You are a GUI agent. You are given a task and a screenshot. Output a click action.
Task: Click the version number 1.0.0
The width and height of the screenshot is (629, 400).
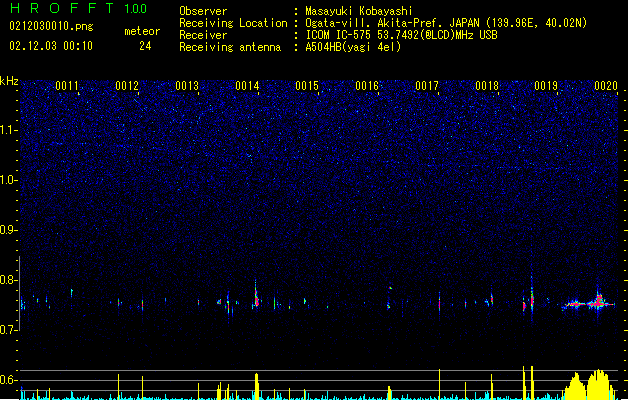tap(136, 8)
